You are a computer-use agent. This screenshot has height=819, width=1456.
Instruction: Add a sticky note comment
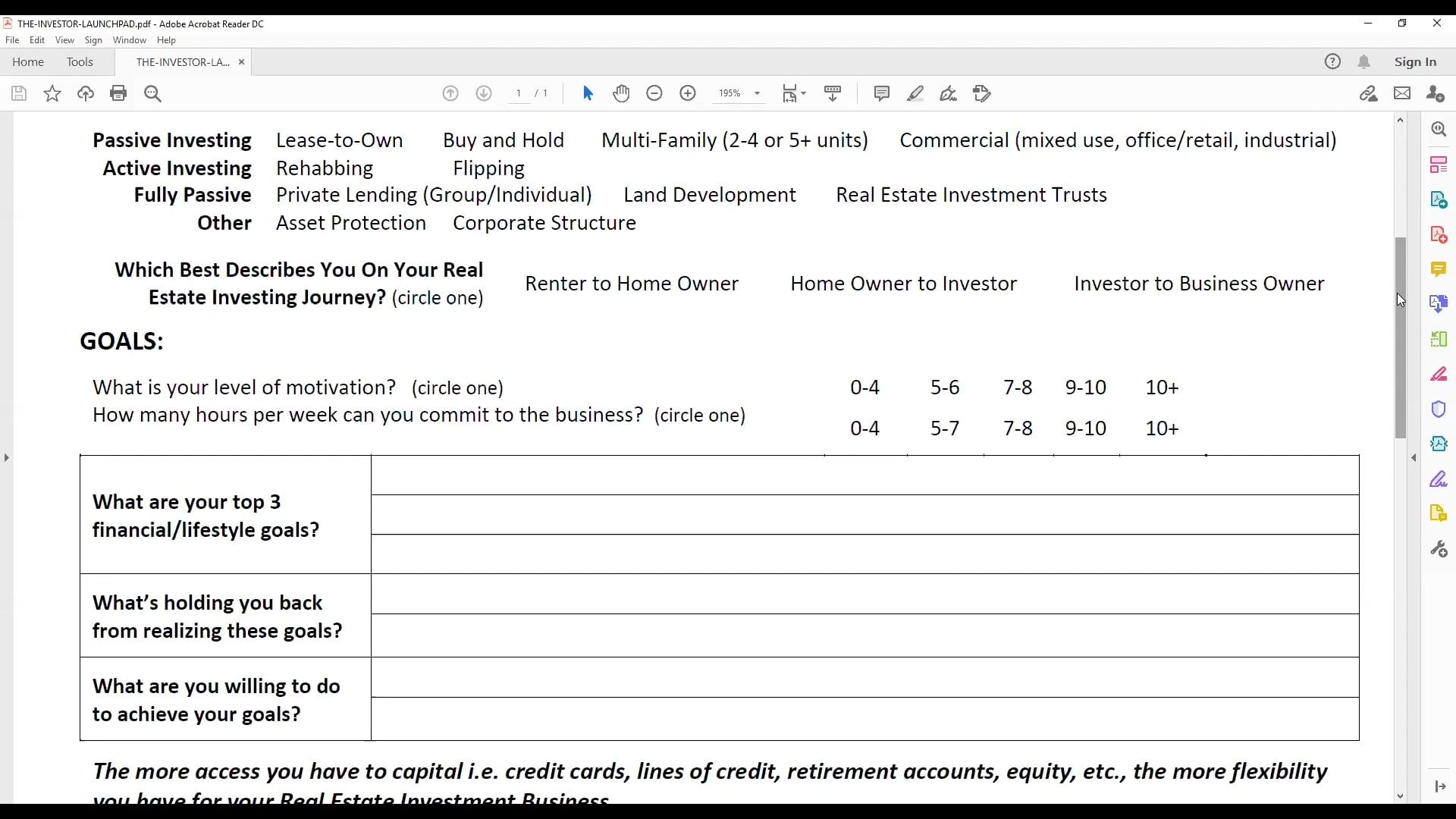coord(881,93)
